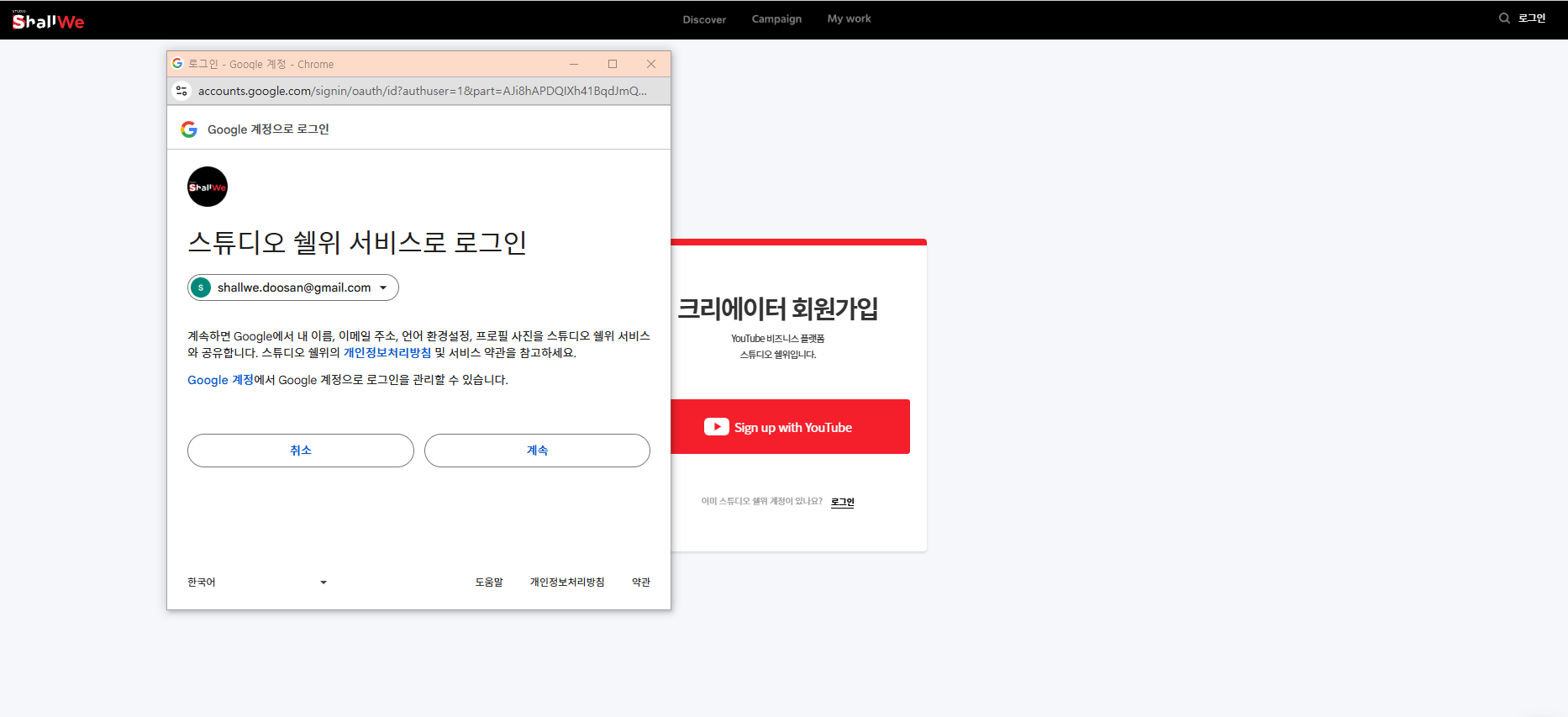Image resolution: width=1568 pixels, height=717 pixels.
Task: Click the Google favicon in Chrome title bar
Action: pyautogui.click(x=177, y=64)
